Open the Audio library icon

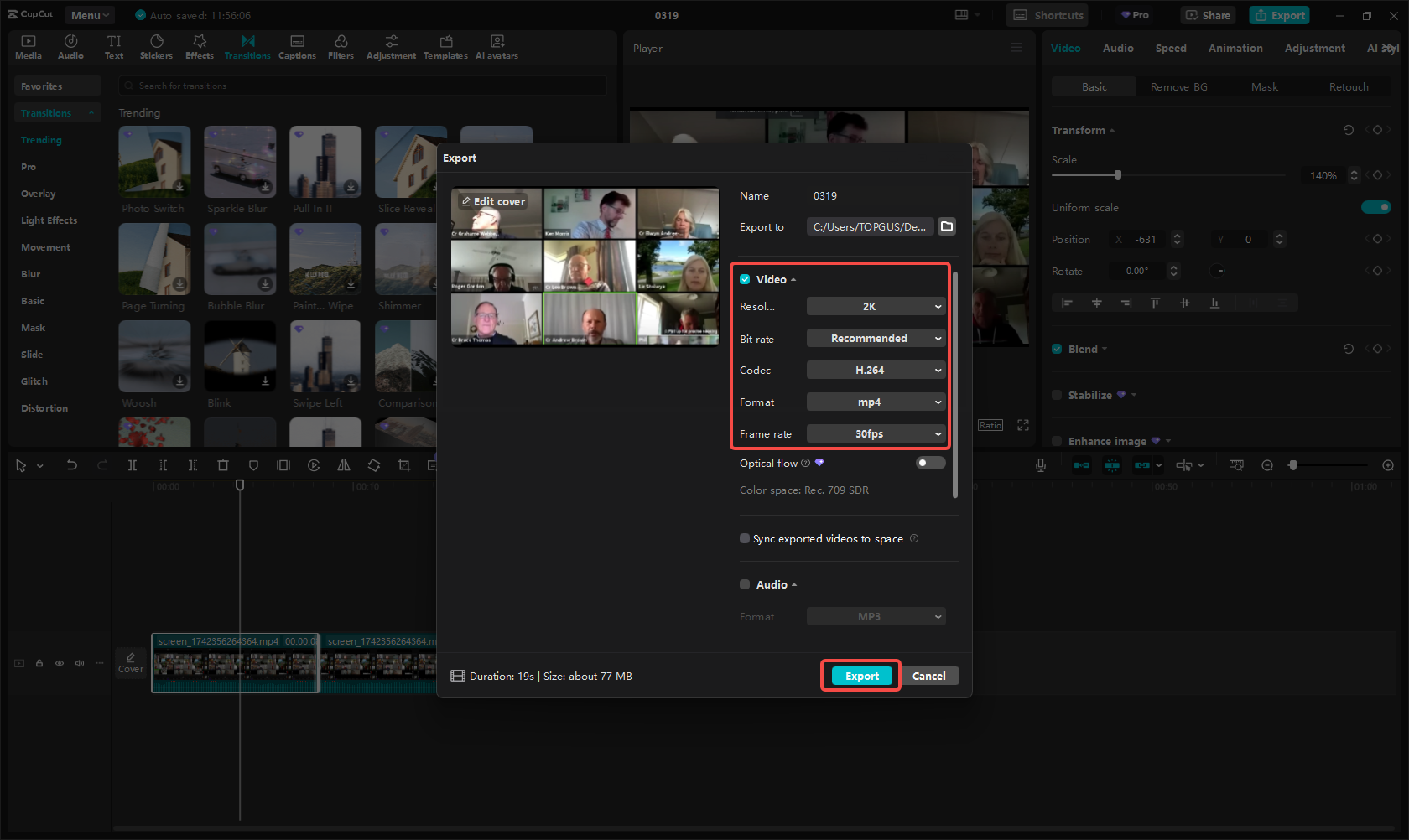tap(70, 47)
